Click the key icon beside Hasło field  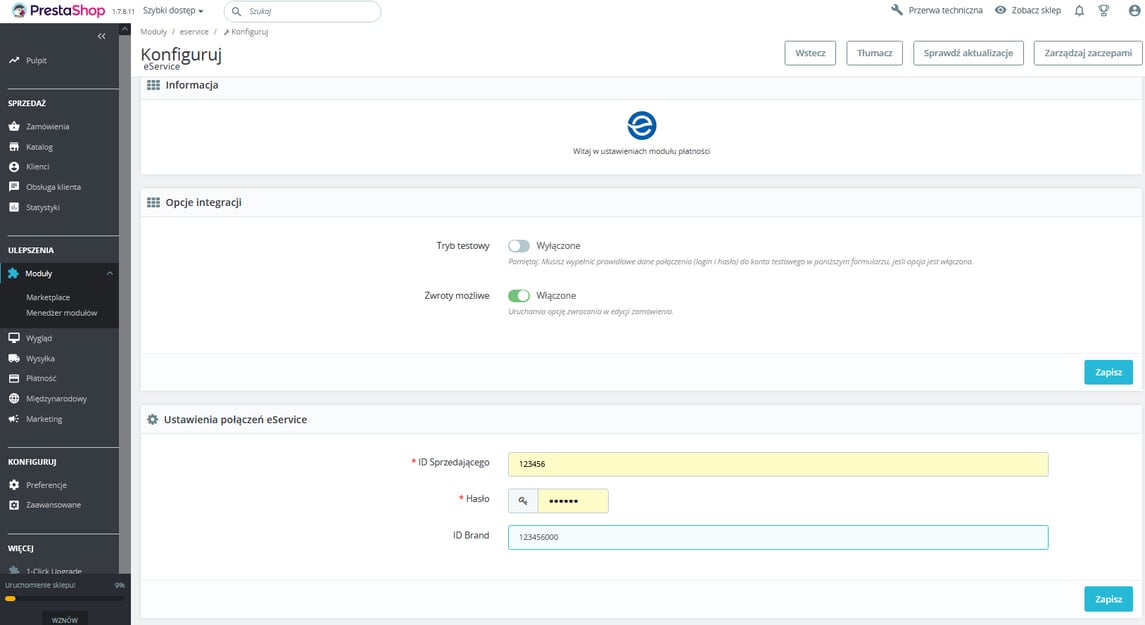click(523, 501)
